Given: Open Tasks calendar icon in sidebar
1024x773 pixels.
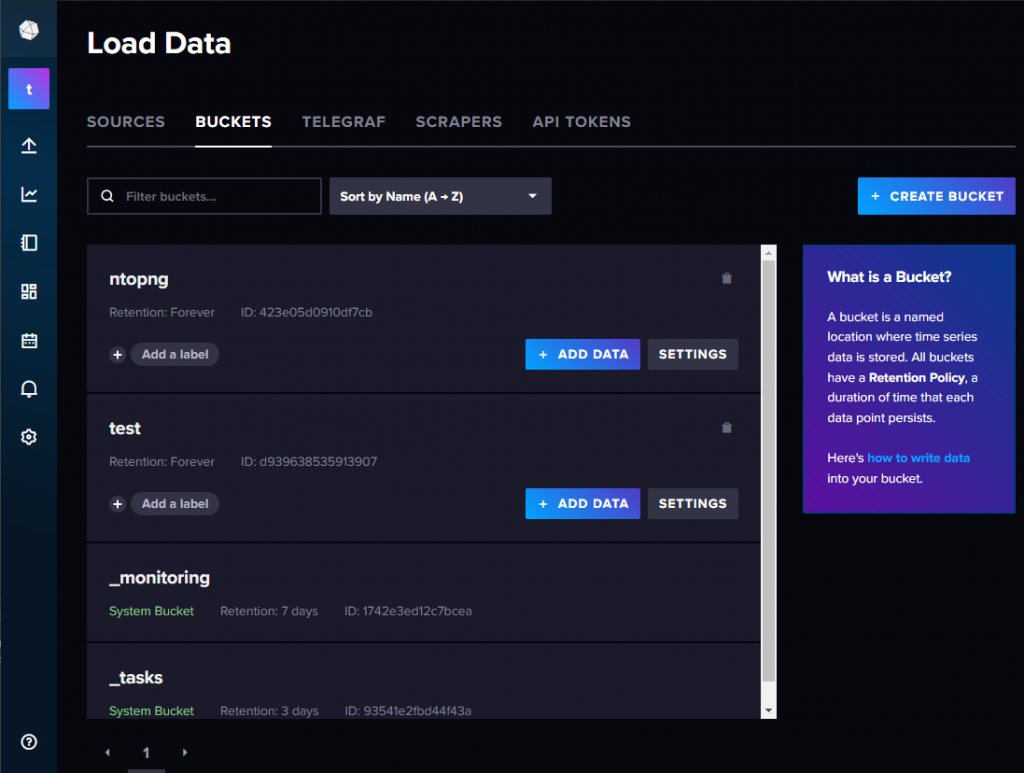Looking at the screenshot, I should (29, 340).
